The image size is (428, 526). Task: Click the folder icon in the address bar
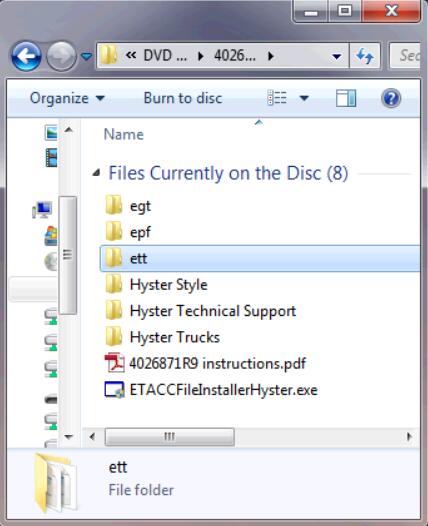[109, 56]
